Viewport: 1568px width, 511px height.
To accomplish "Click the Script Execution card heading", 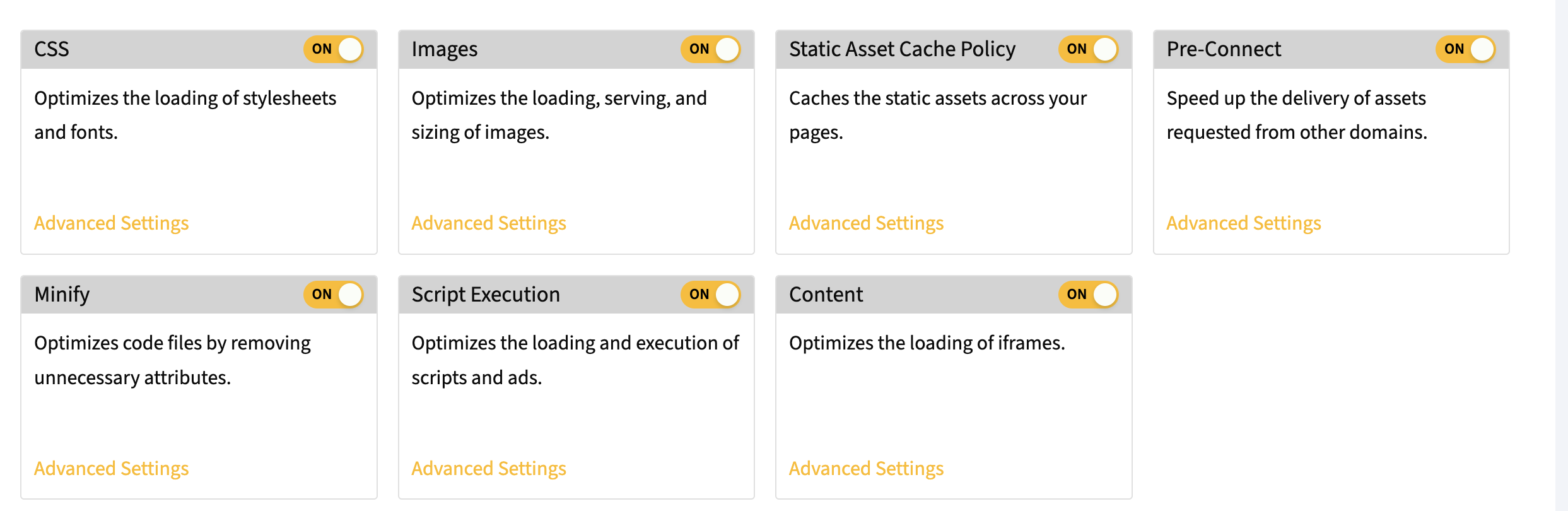I will [486, 295].
